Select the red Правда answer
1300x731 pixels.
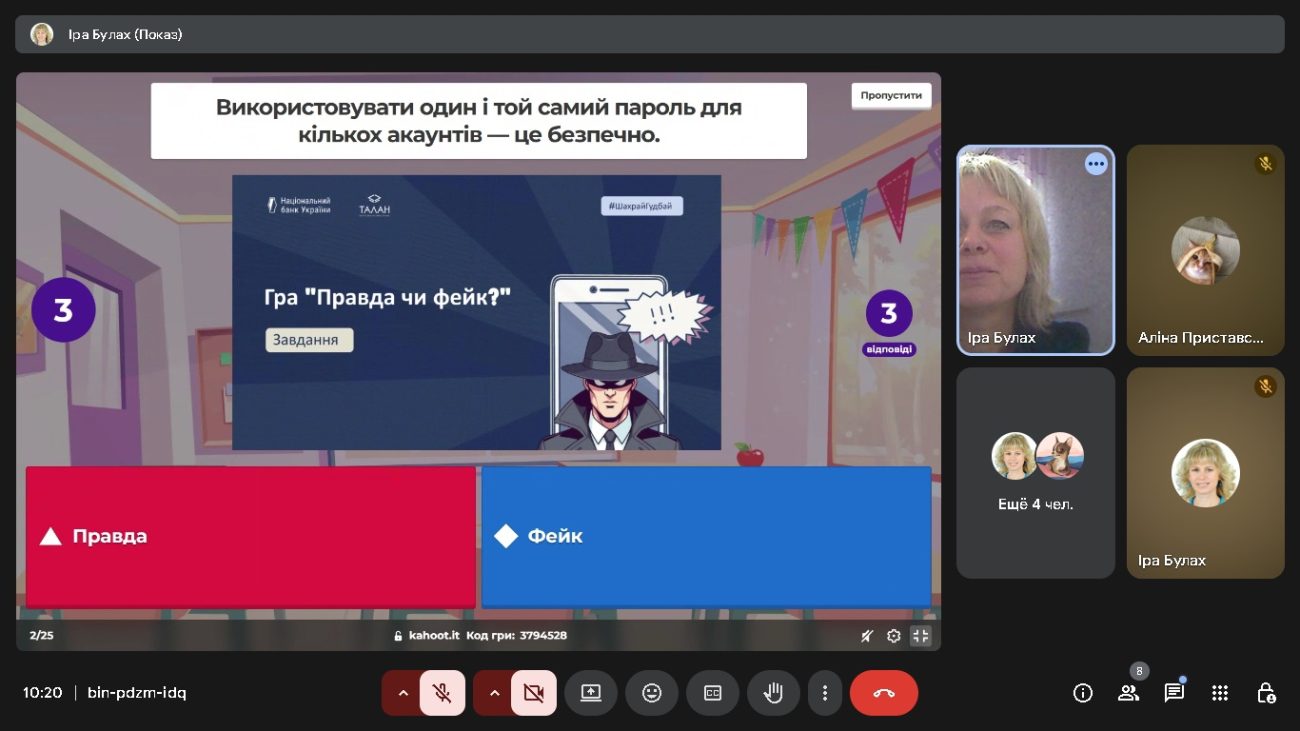pos(250,537)
